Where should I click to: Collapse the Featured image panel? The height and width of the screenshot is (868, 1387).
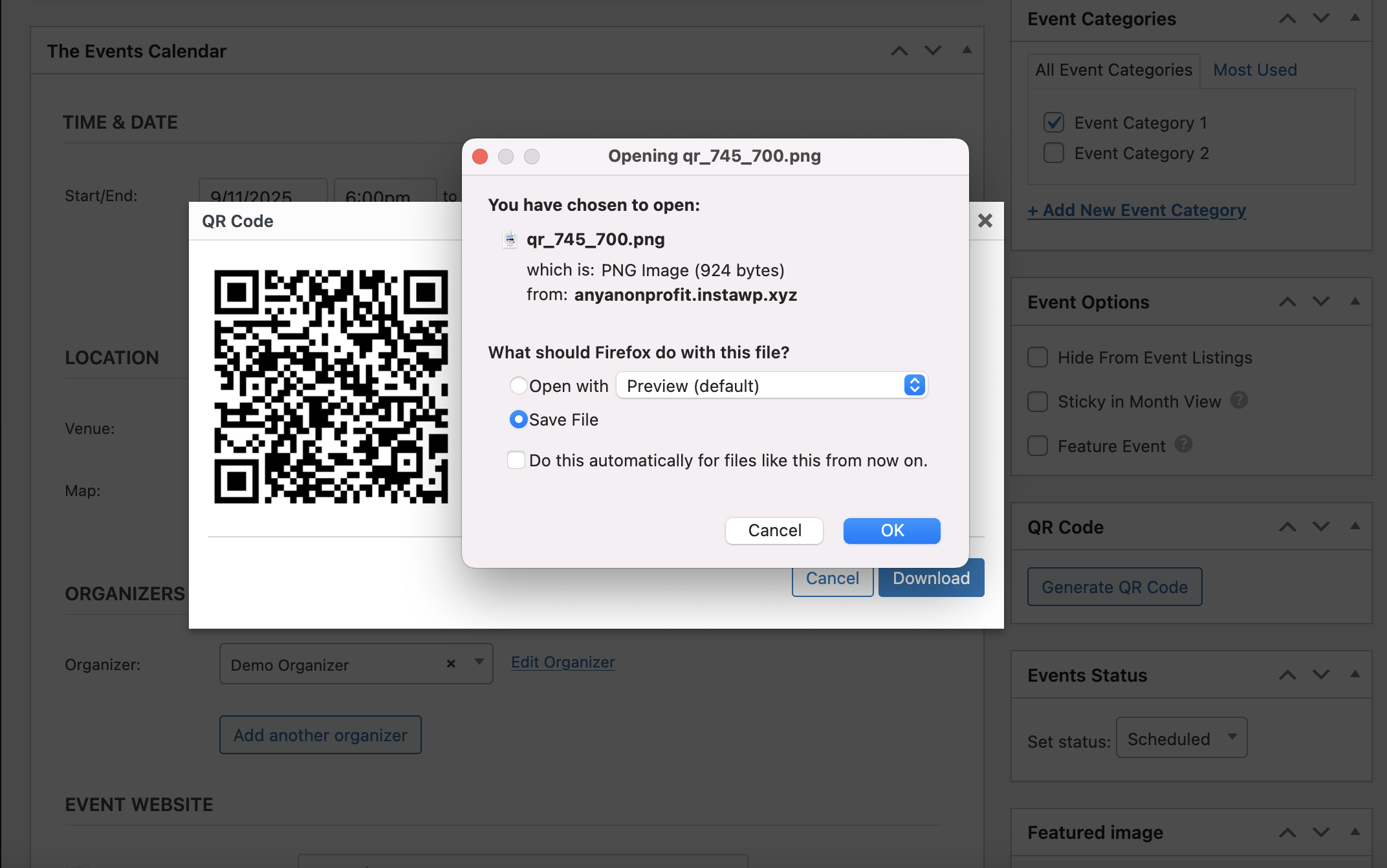tap(1355, 832)
